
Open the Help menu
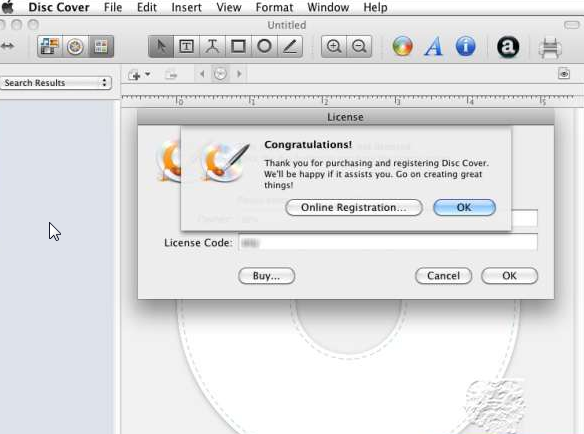375,7
